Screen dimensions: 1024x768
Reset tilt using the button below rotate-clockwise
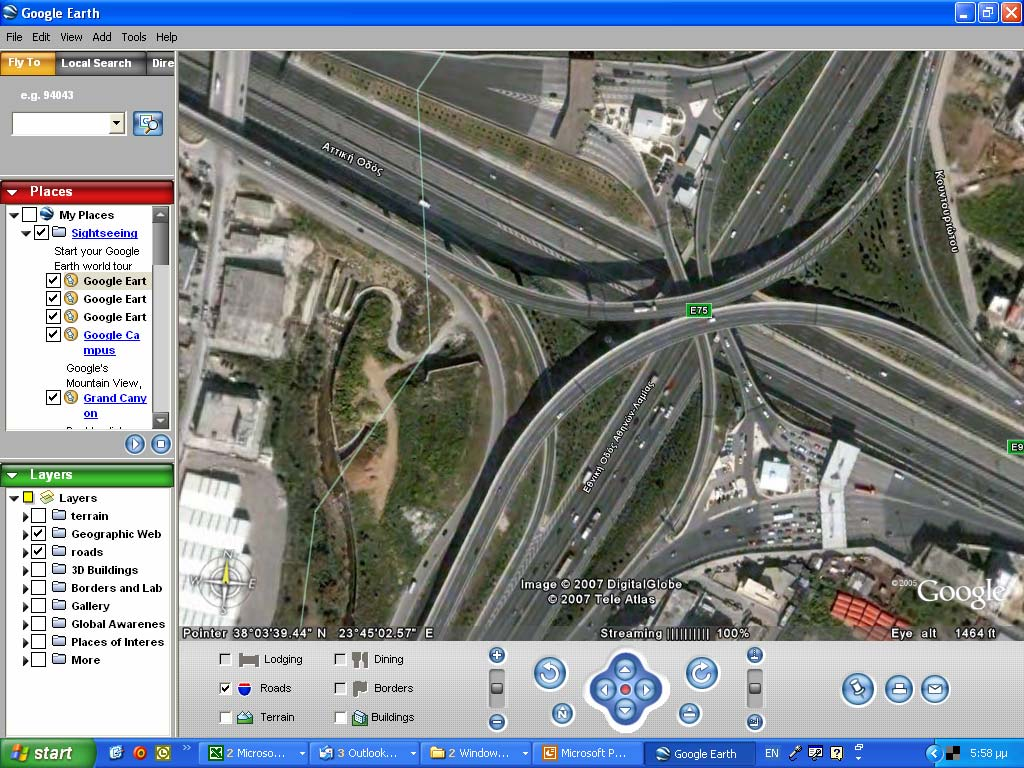pyautogui.click(x=689, y=714)
